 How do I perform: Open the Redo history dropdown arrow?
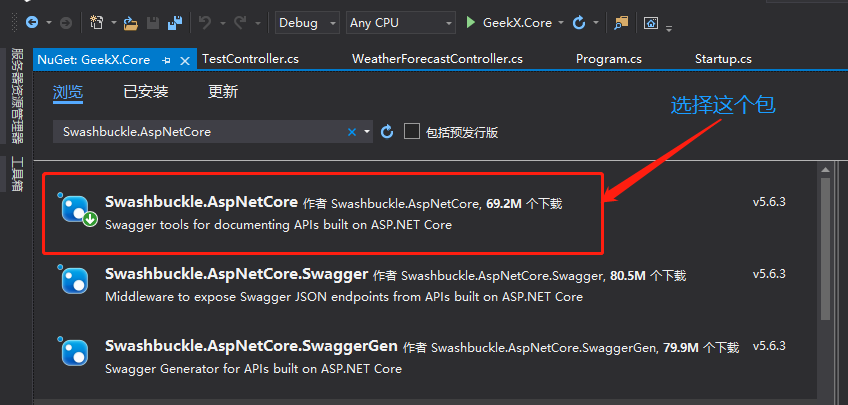tap(257, 23)
